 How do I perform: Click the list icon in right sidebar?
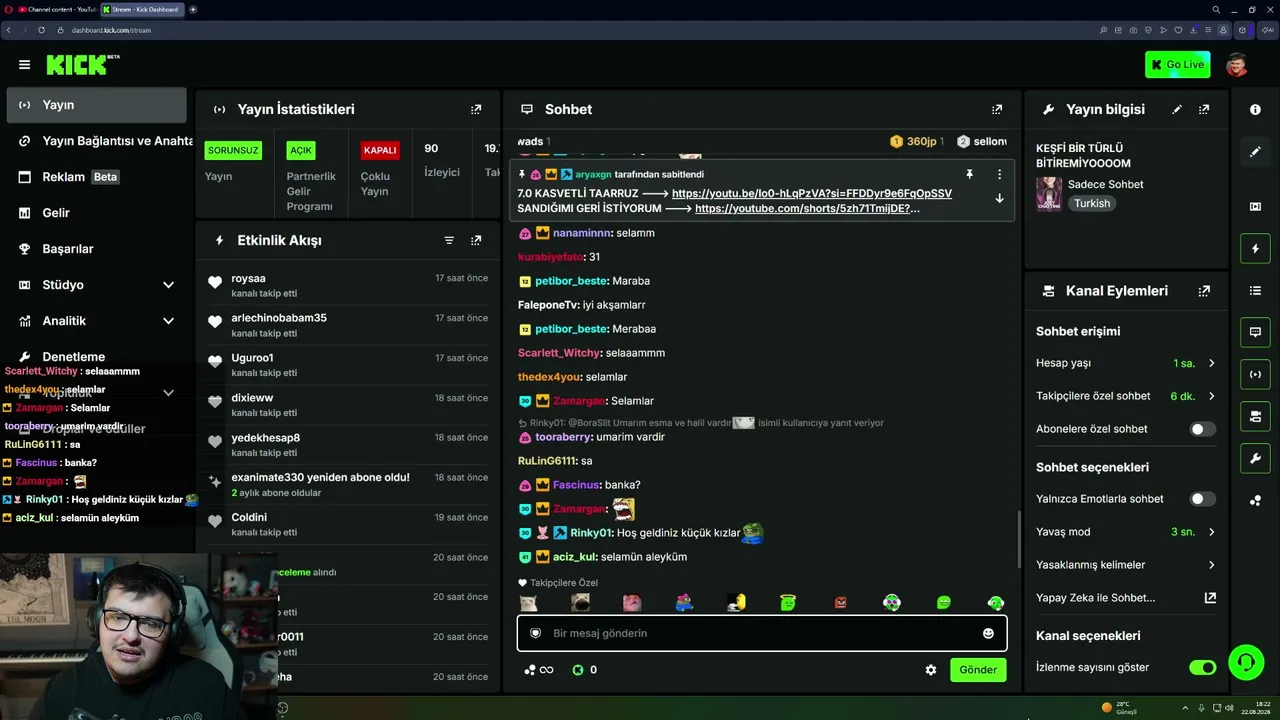pyautogui.click(x=1255, y=290)
